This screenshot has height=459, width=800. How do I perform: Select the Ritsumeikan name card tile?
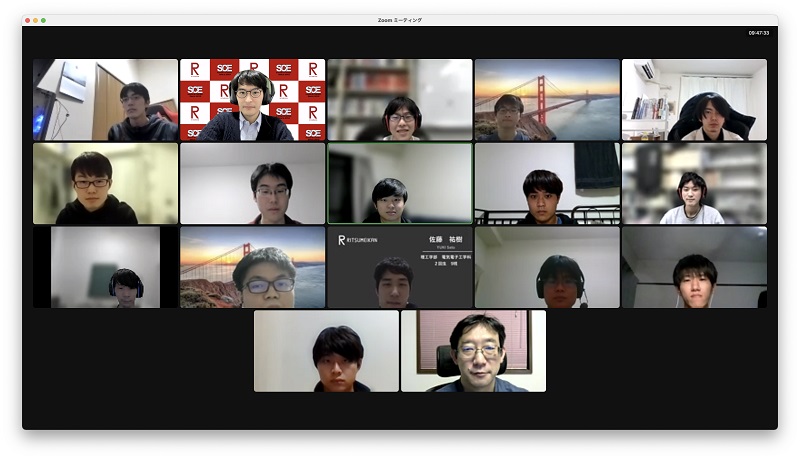[400, 267]
